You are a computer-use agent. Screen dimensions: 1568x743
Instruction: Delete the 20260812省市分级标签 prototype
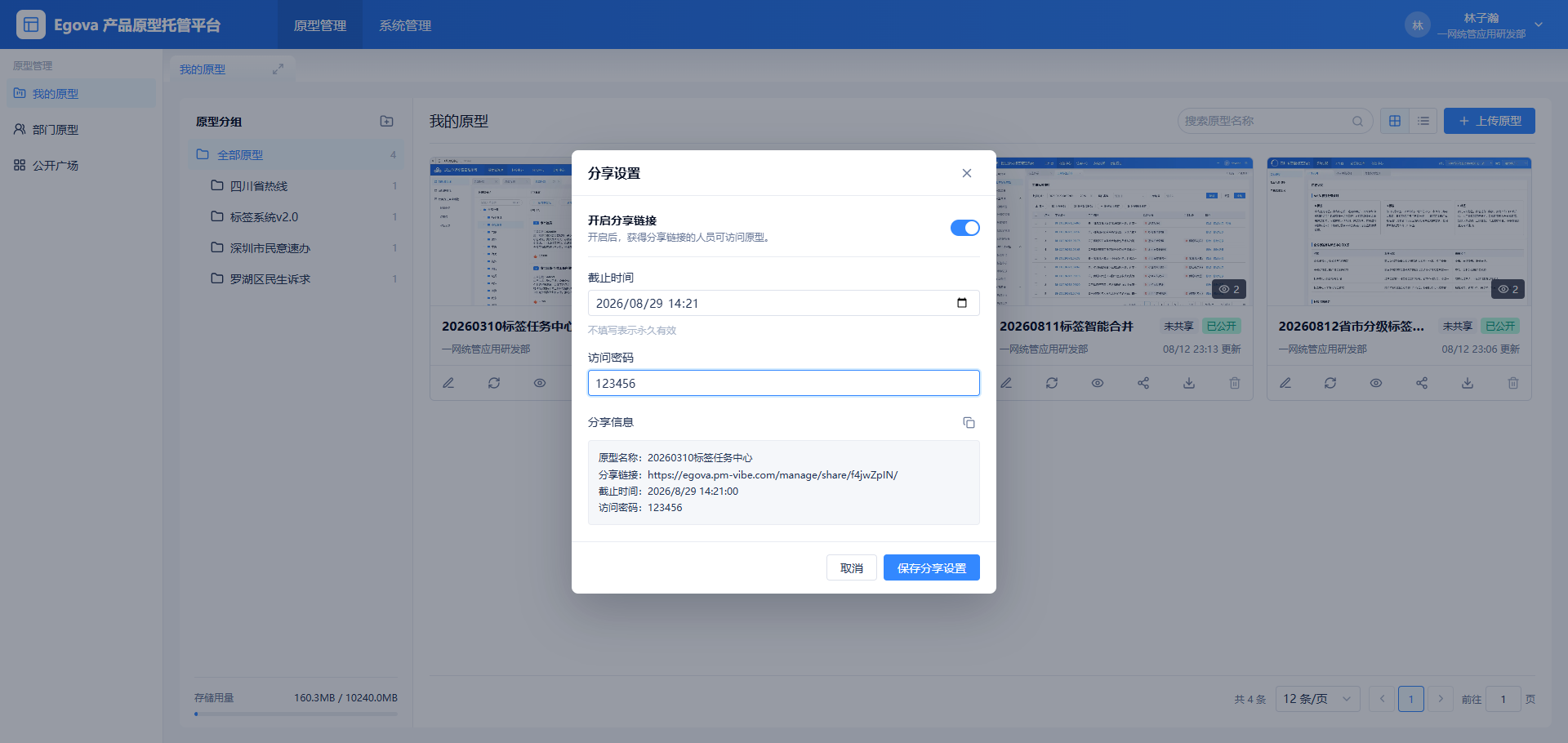[1513, 383]
